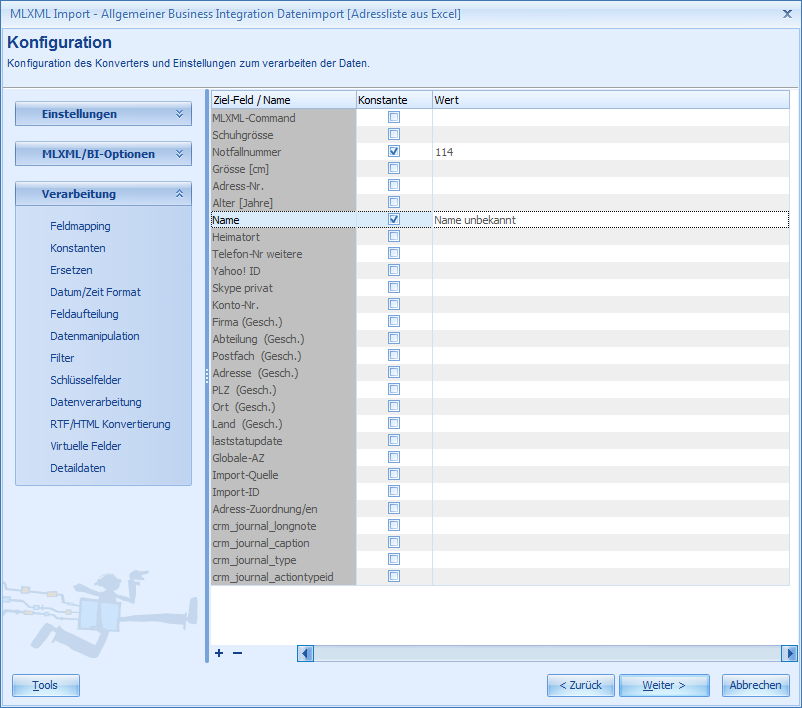Image resolution: width=802 pixels, height=708 pixels.
Task: Select Detaildaten in the sidebar
Action: coord(77,467)
